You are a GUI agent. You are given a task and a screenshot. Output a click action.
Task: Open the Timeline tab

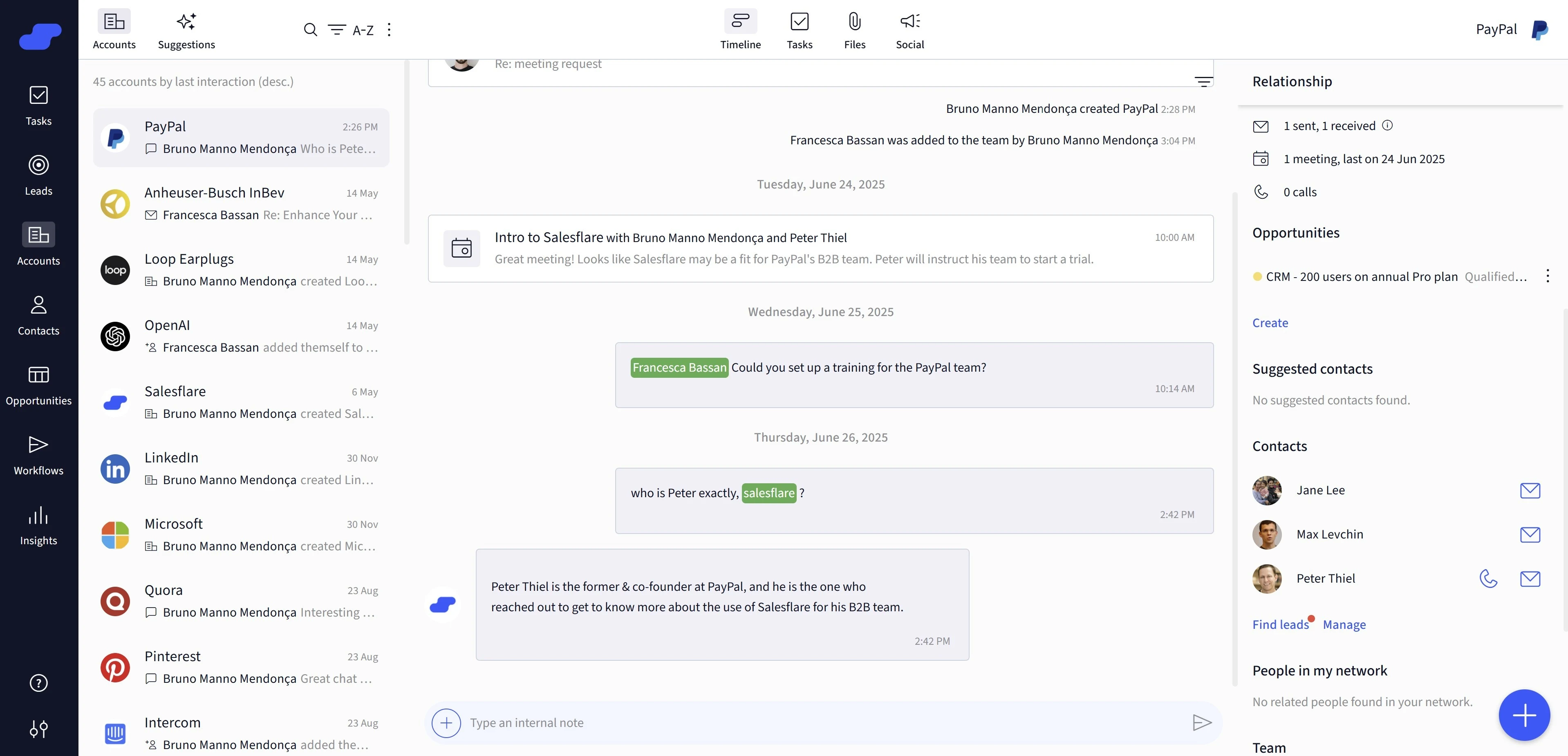point(740,30)
